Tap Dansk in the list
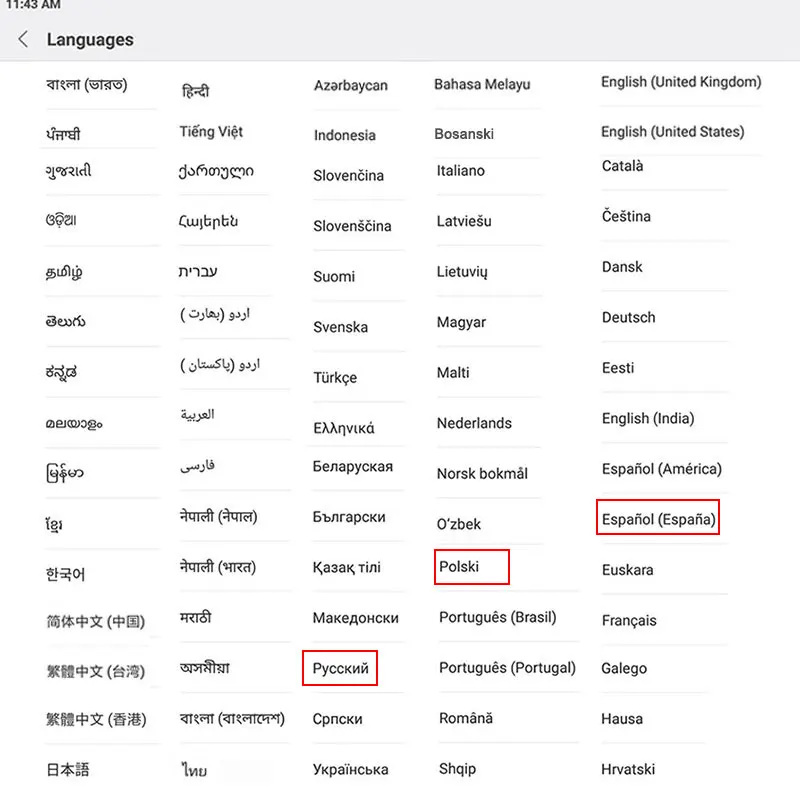The image size is (800, 800). tap(622, 267)
